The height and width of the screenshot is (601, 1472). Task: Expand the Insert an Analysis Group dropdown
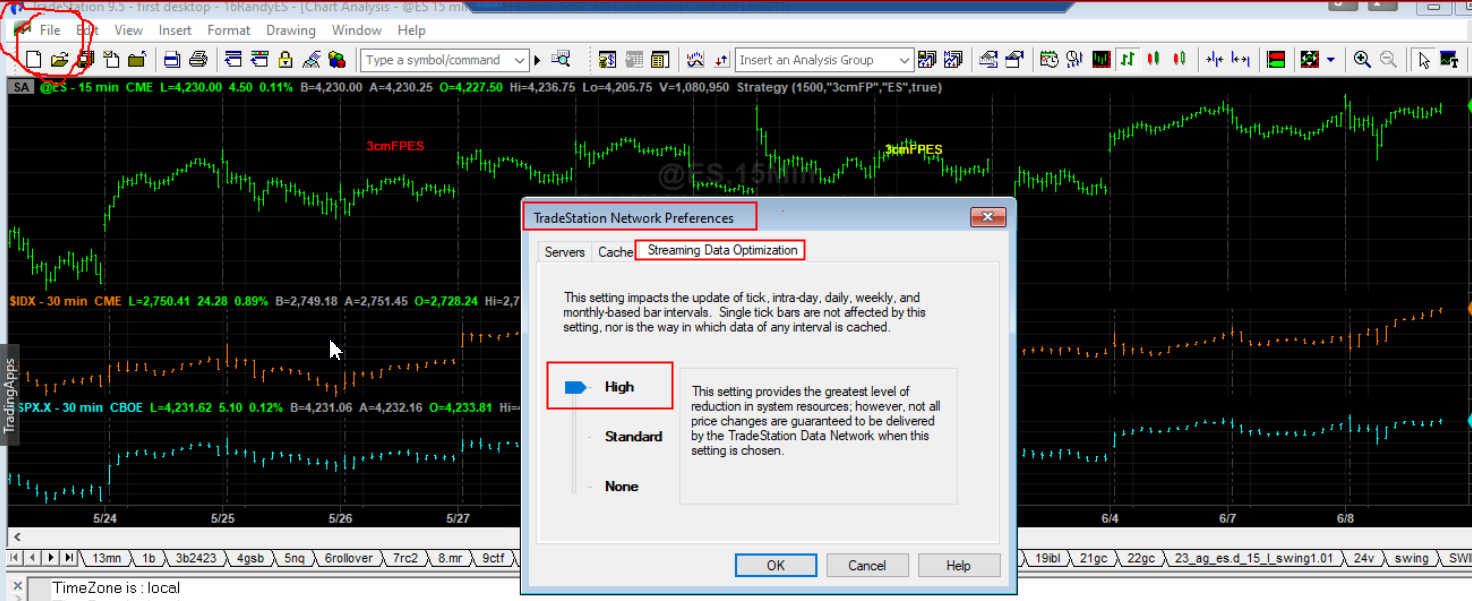click(905, 60)
